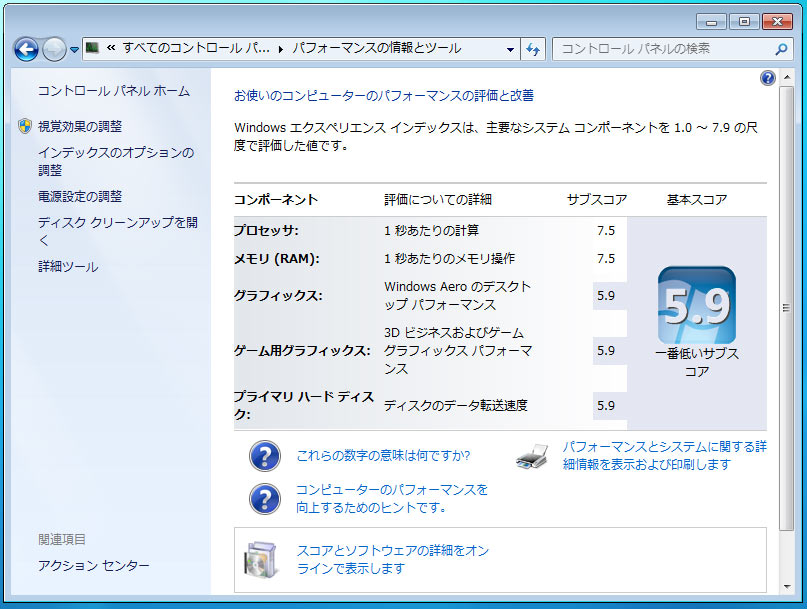Click the control panel search field
This screenshot has height=609, width=807.
660,48
